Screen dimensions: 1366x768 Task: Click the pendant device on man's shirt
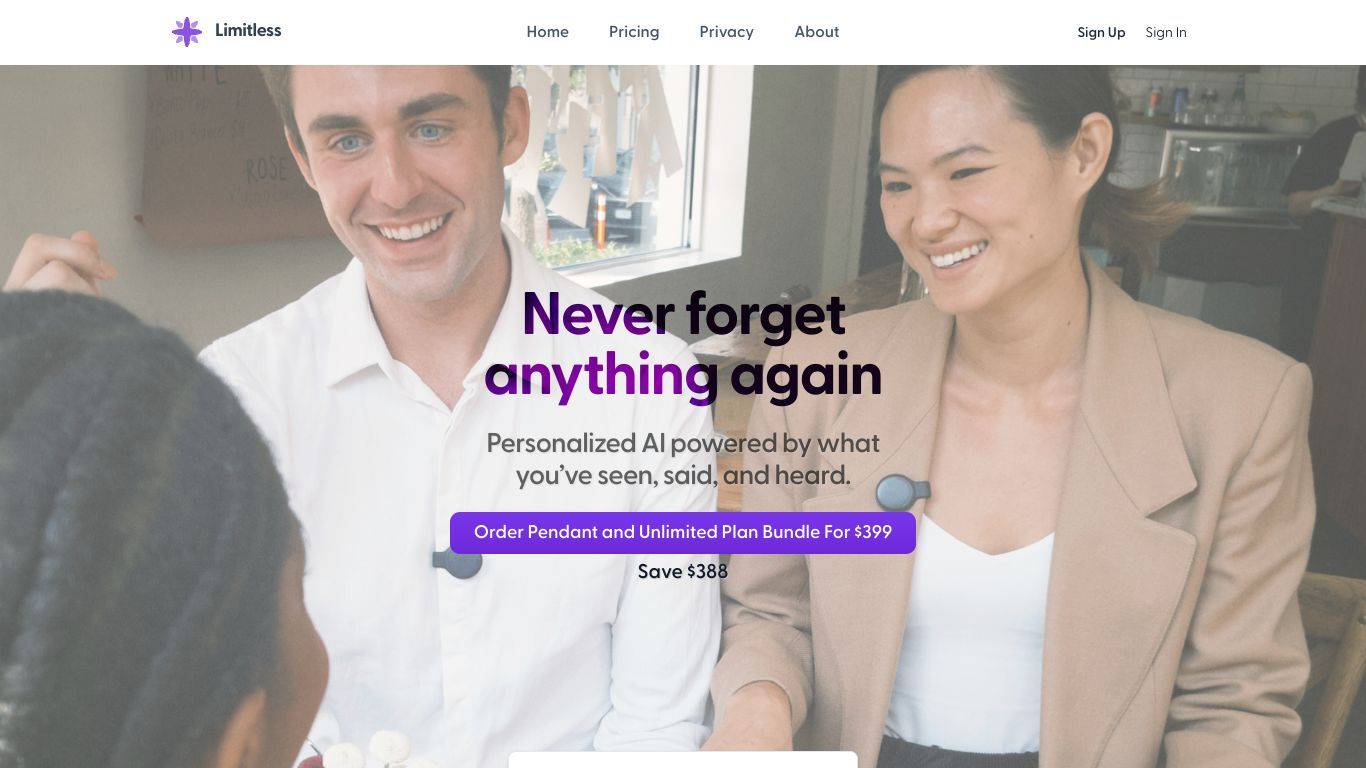point(458,562)
